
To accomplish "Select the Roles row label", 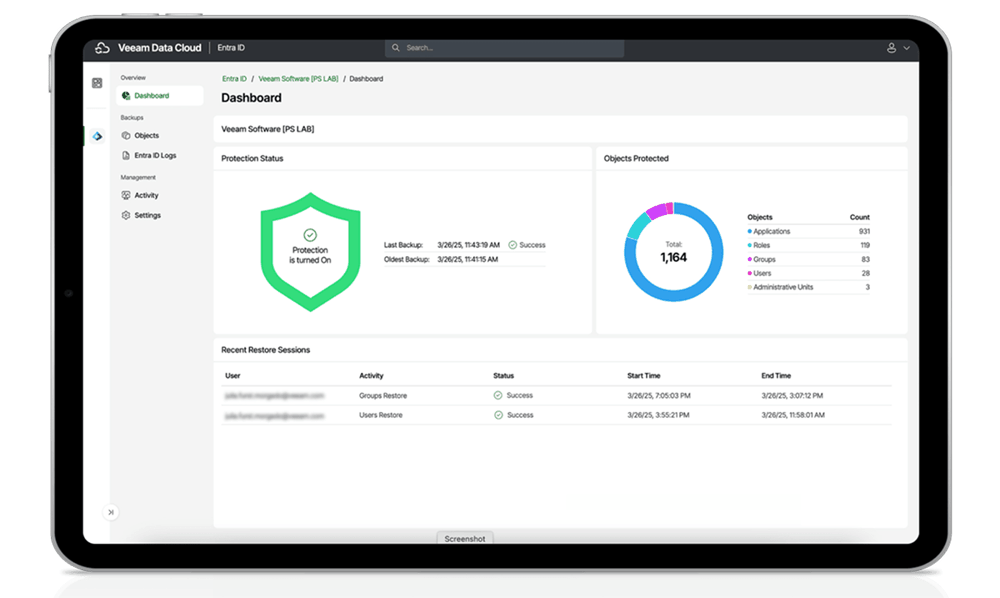I will [x=761, y=245].
